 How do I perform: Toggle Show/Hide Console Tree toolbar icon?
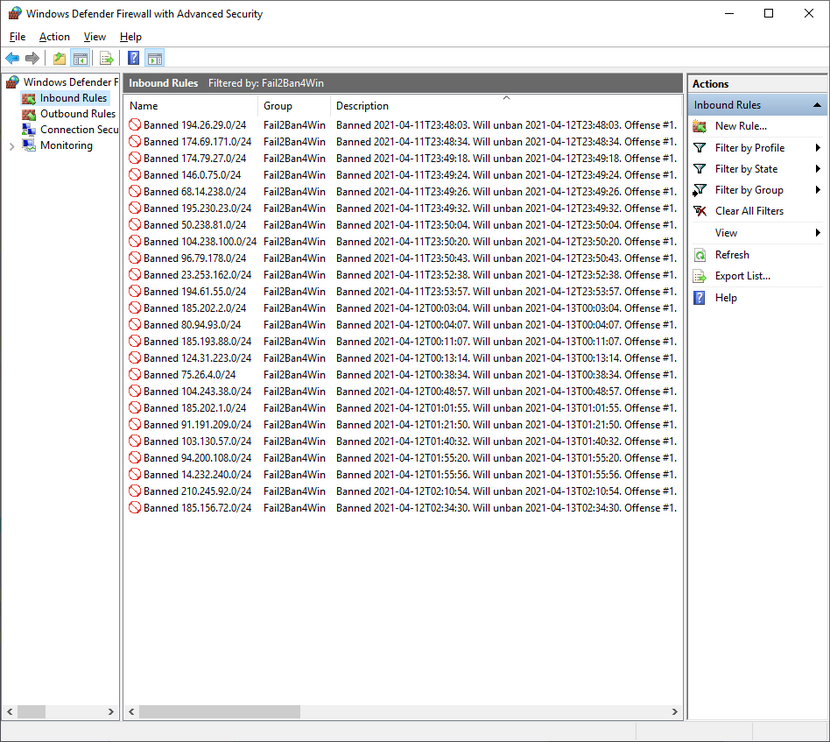click(x=80, y=58)
